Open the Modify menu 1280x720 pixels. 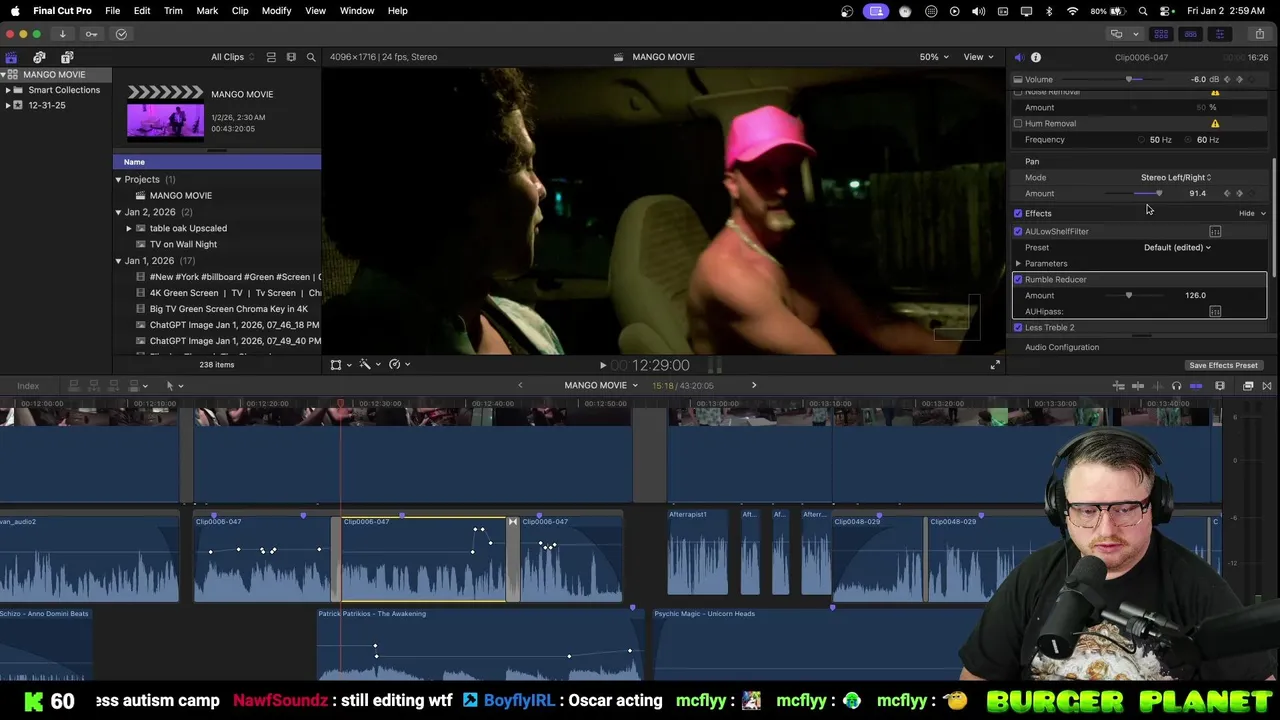276,10
